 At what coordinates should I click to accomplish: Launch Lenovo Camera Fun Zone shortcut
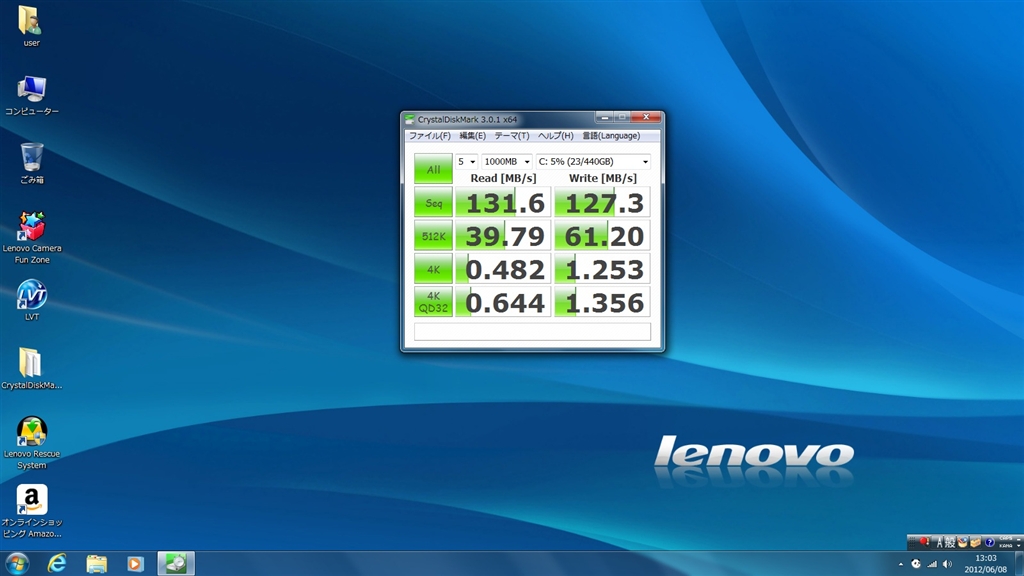click(x=31, y=238)
